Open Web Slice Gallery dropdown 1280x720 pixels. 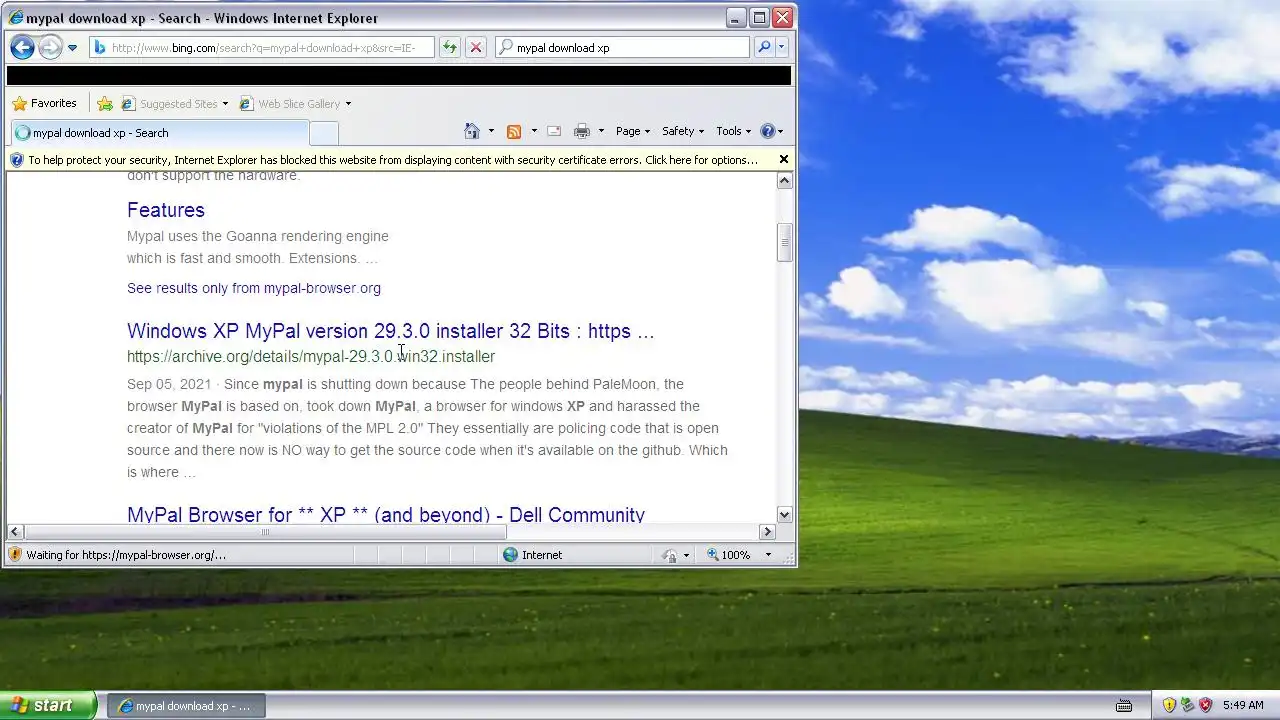[295, 103]
